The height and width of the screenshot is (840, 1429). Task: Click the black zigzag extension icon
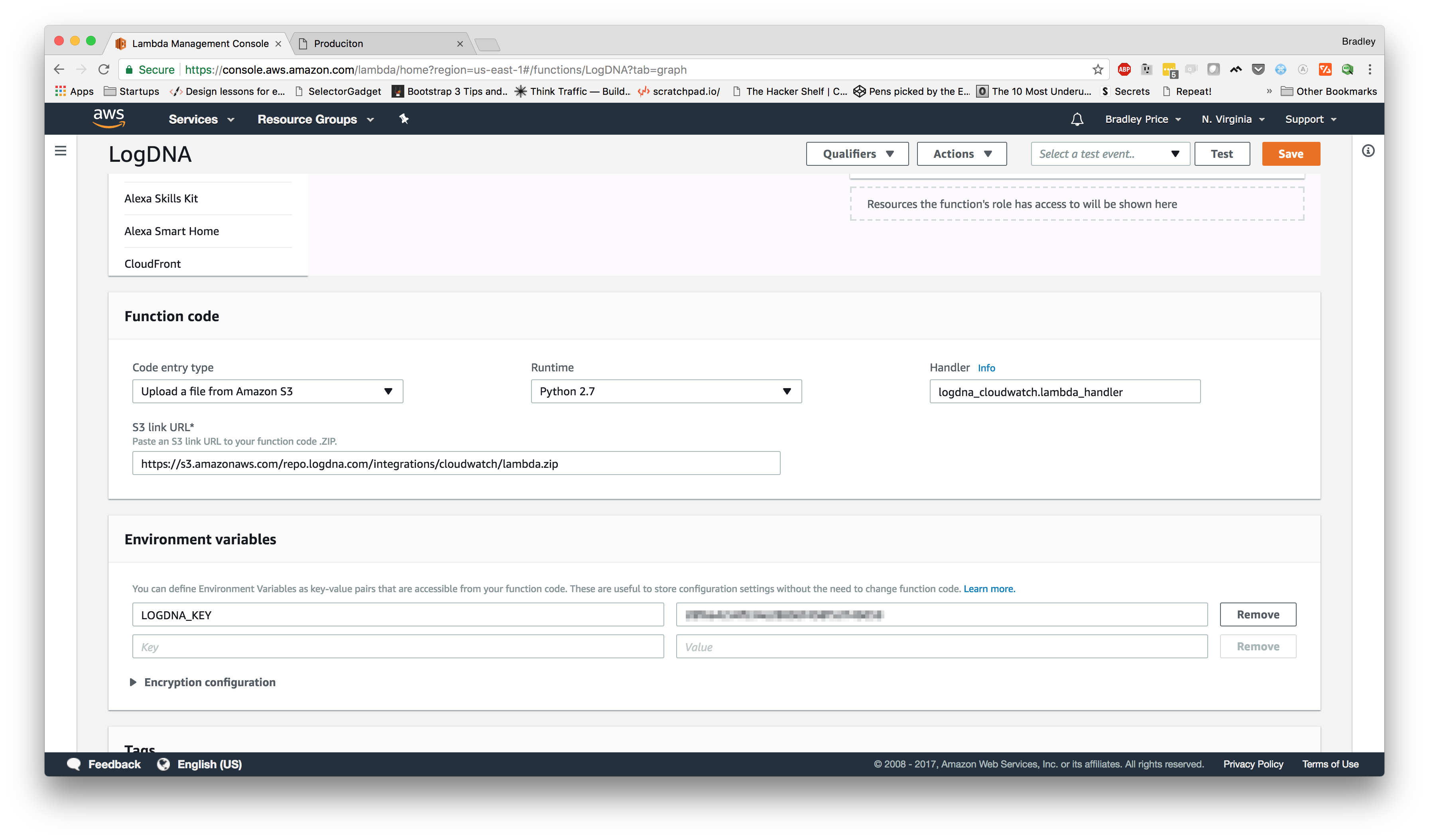[x=1236, y=70]
